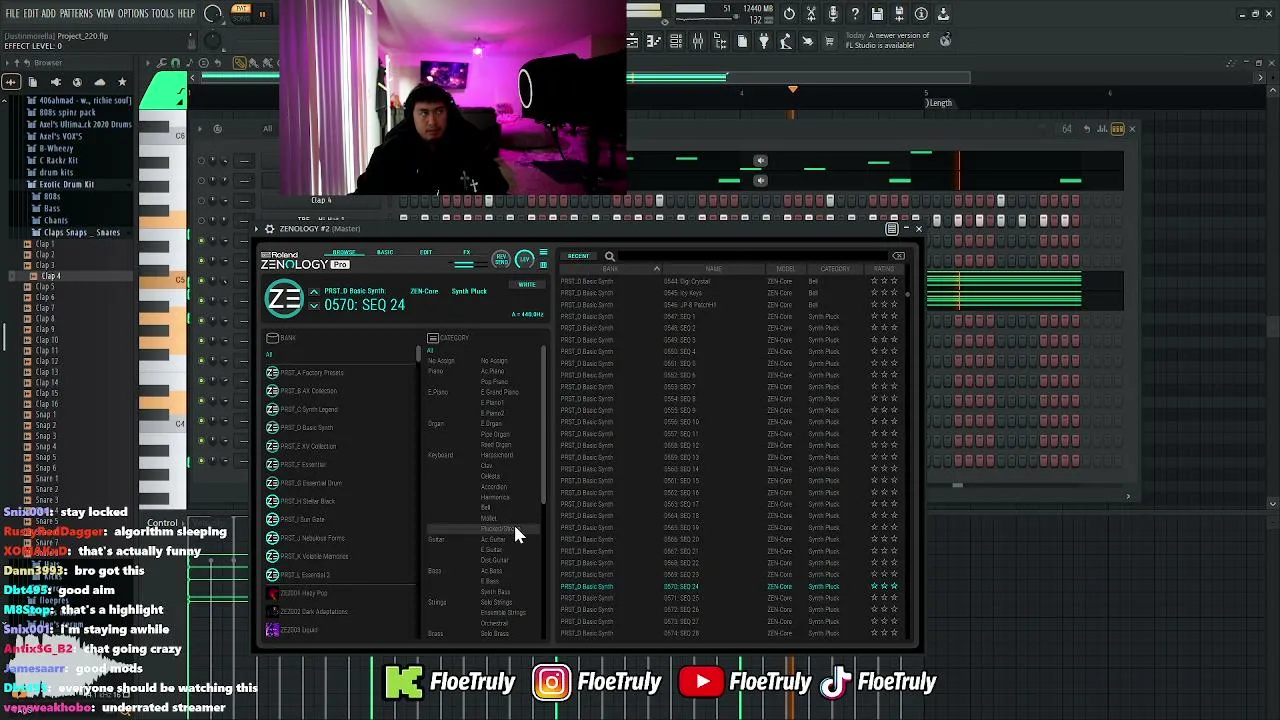Image resolution: width=1280 pixels, height=720 pixels.
Task: Rate preset 0570: SEQ 24 with stars
Action: [x=884, y=586]
